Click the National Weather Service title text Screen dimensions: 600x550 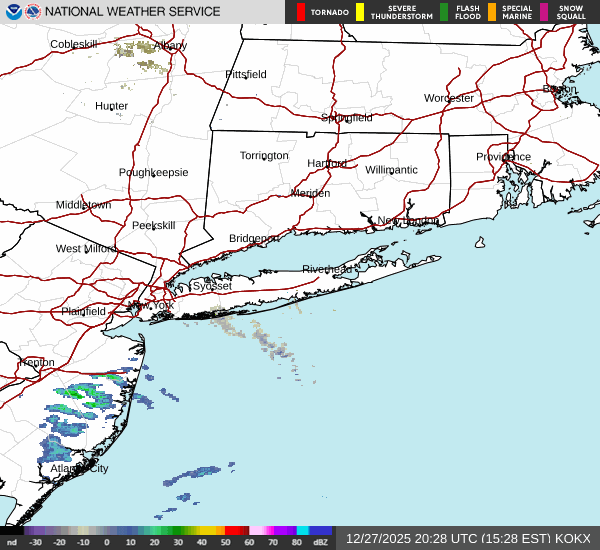pos(134,12)
